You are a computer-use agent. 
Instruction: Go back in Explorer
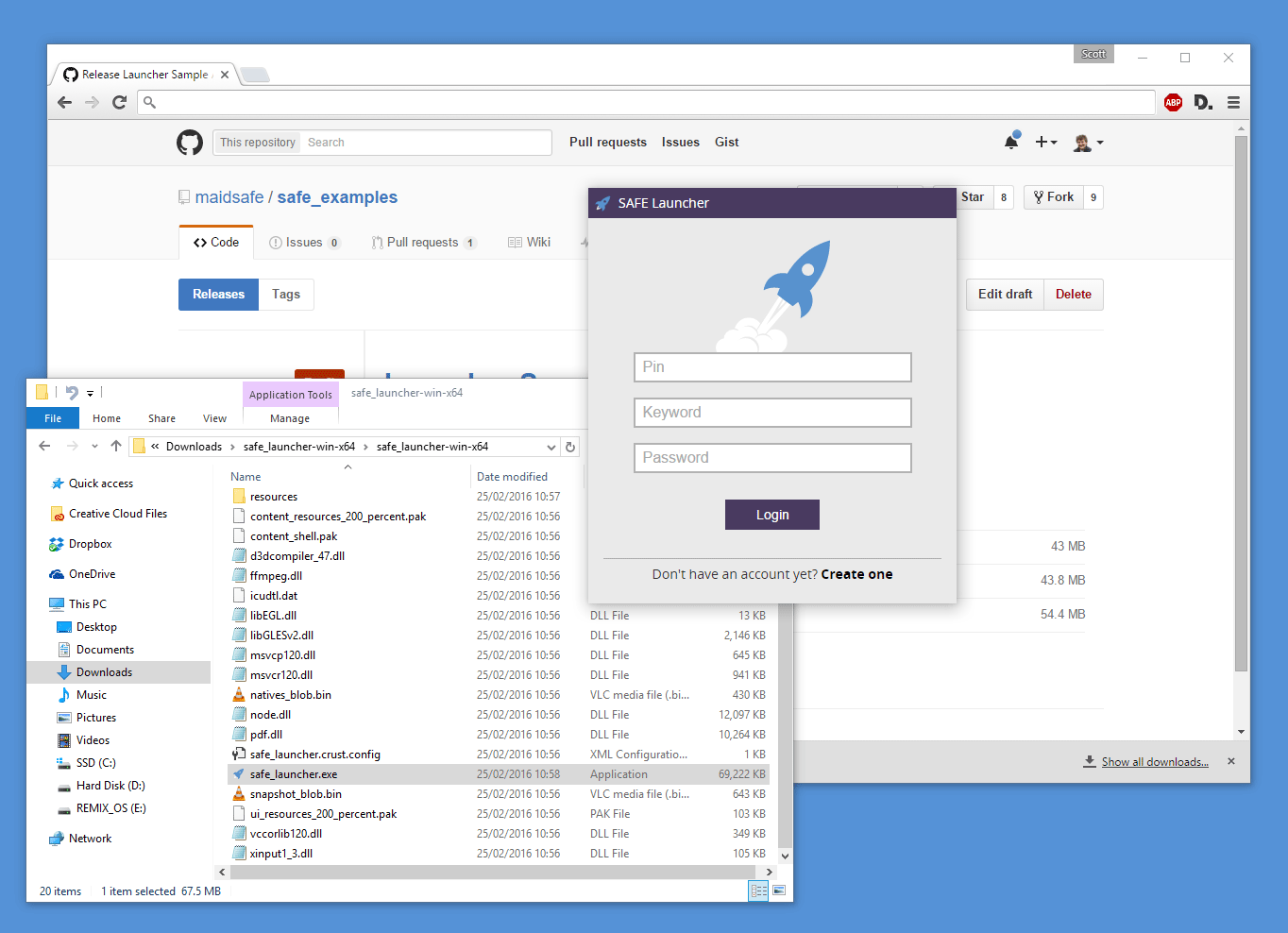[44, 446]
